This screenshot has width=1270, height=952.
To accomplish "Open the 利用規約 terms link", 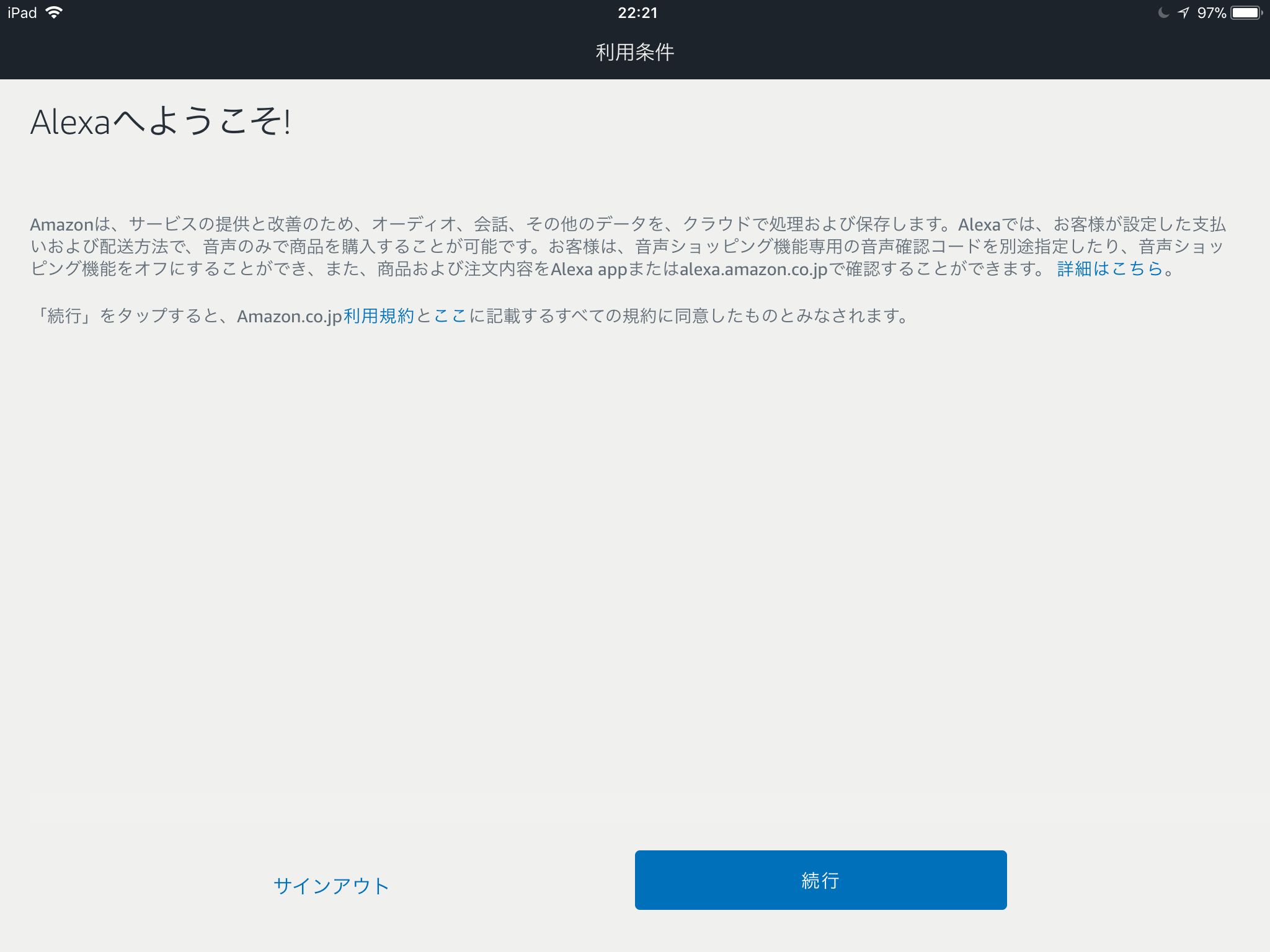I will pyautogui.click(x=379, y=316).
